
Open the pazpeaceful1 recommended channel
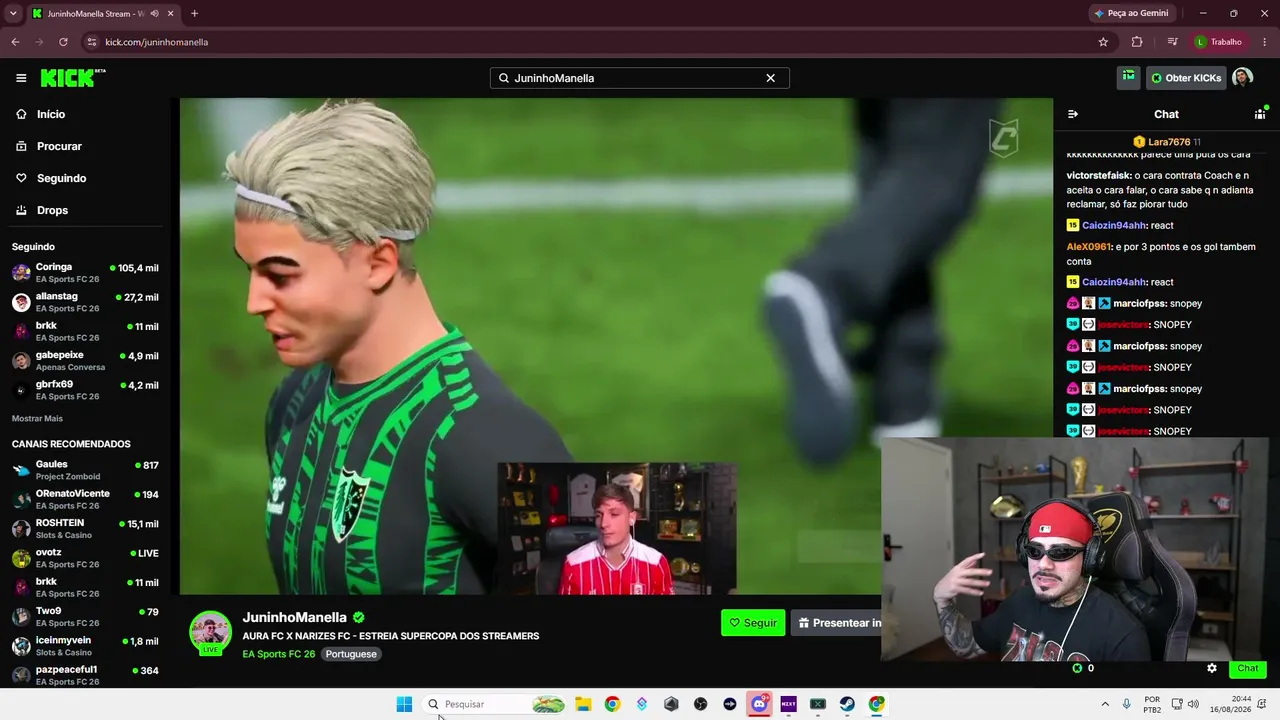point(85,675)
